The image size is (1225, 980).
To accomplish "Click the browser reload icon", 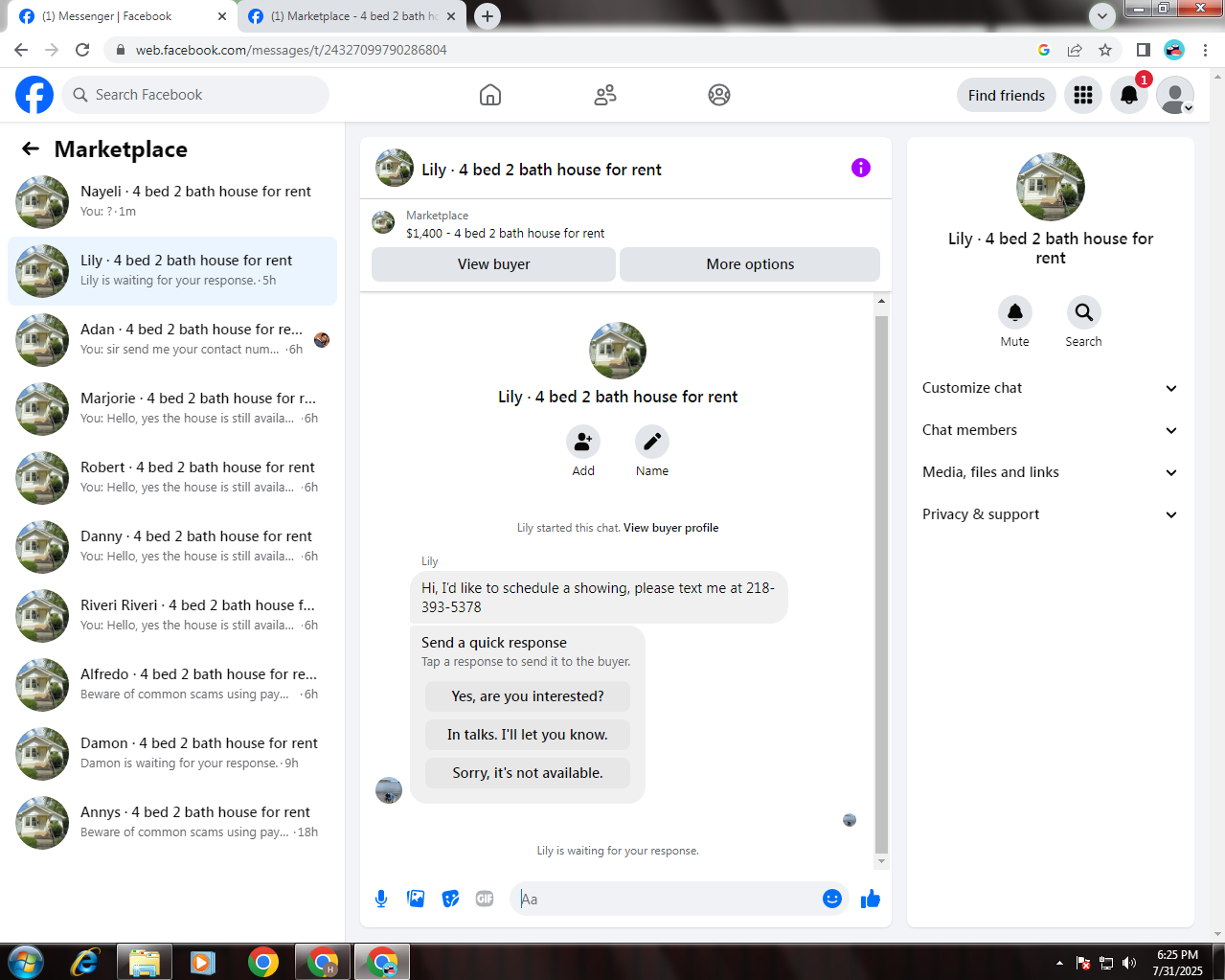I will (82, 50).
